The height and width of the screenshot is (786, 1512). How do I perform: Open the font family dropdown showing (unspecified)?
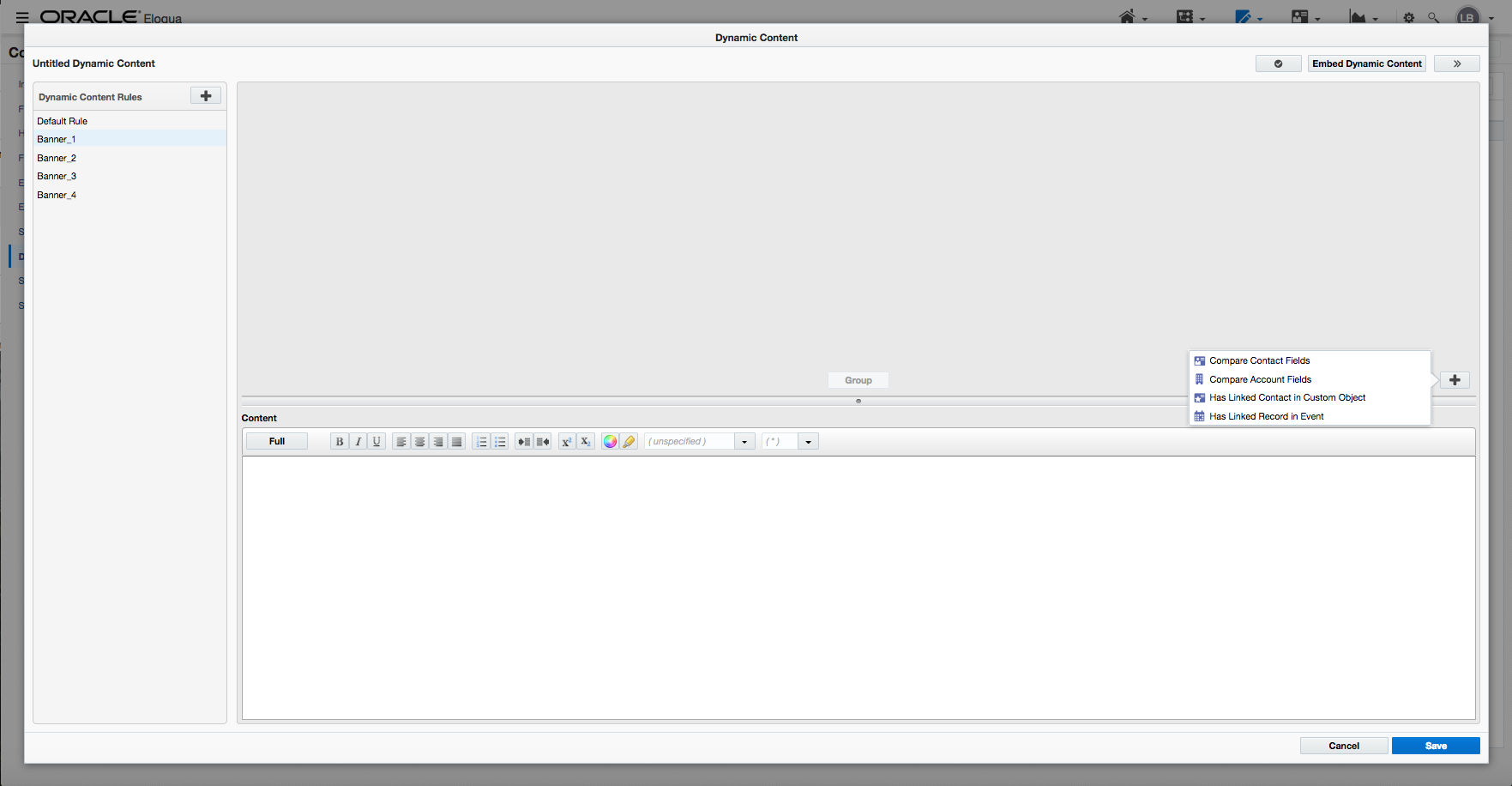[744, 441]
